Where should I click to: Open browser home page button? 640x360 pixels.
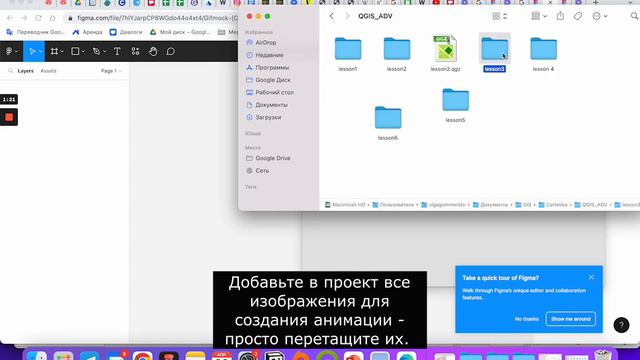[x=53, y=18]
